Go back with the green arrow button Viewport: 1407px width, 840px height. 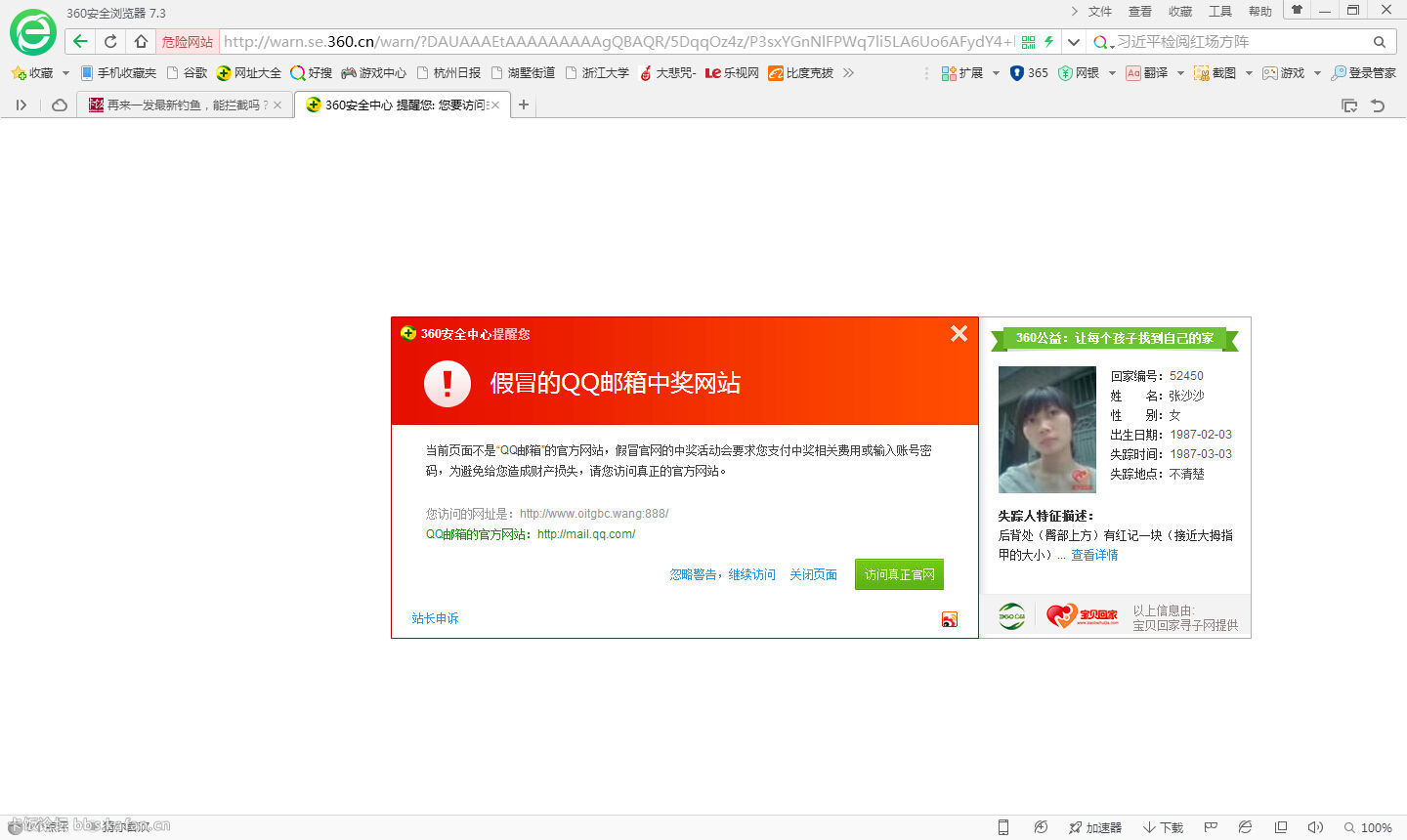[x=80, y=41]
